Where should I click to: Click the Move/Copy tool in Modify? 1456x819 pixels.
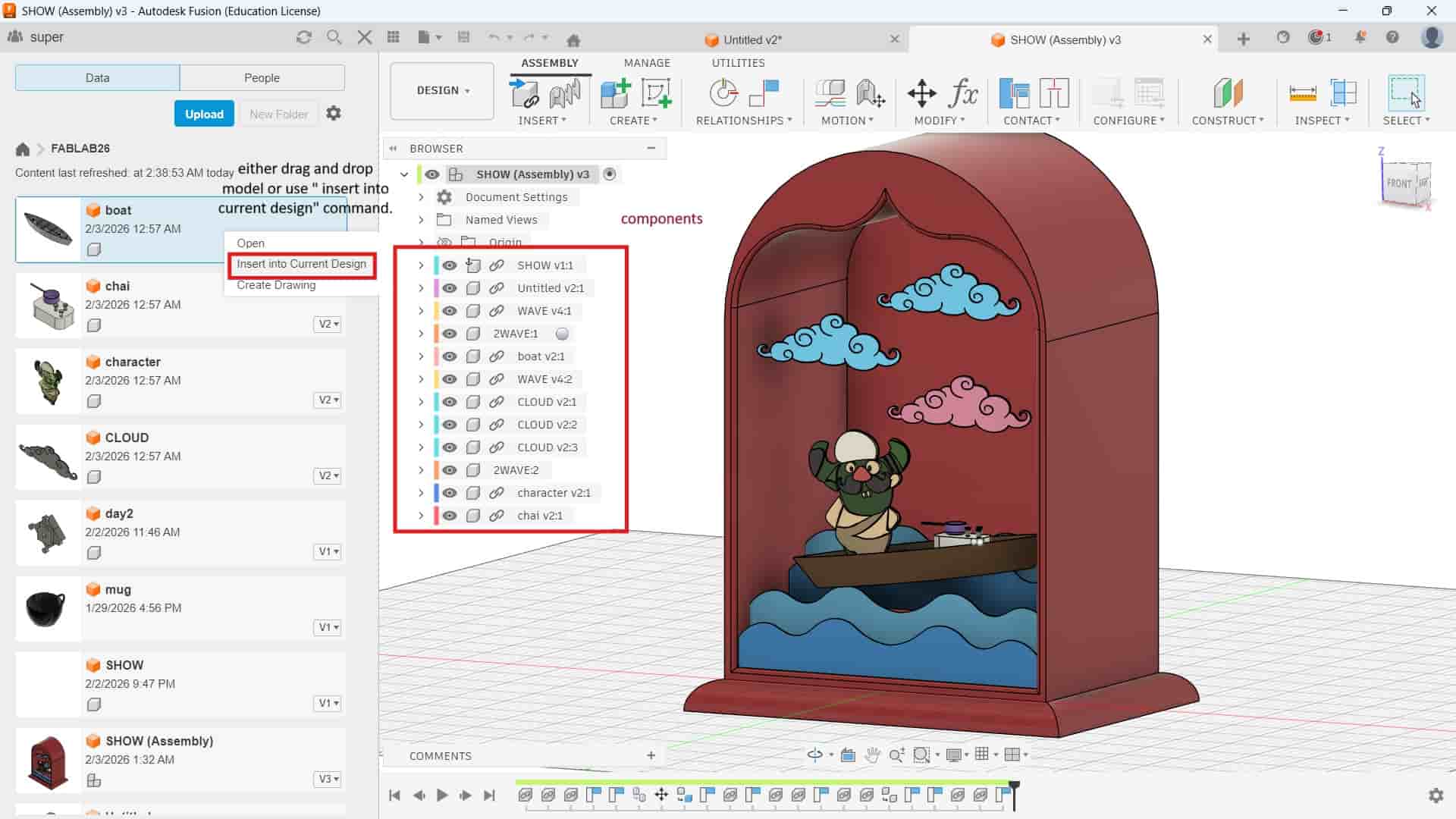click(x=921, y=93)
